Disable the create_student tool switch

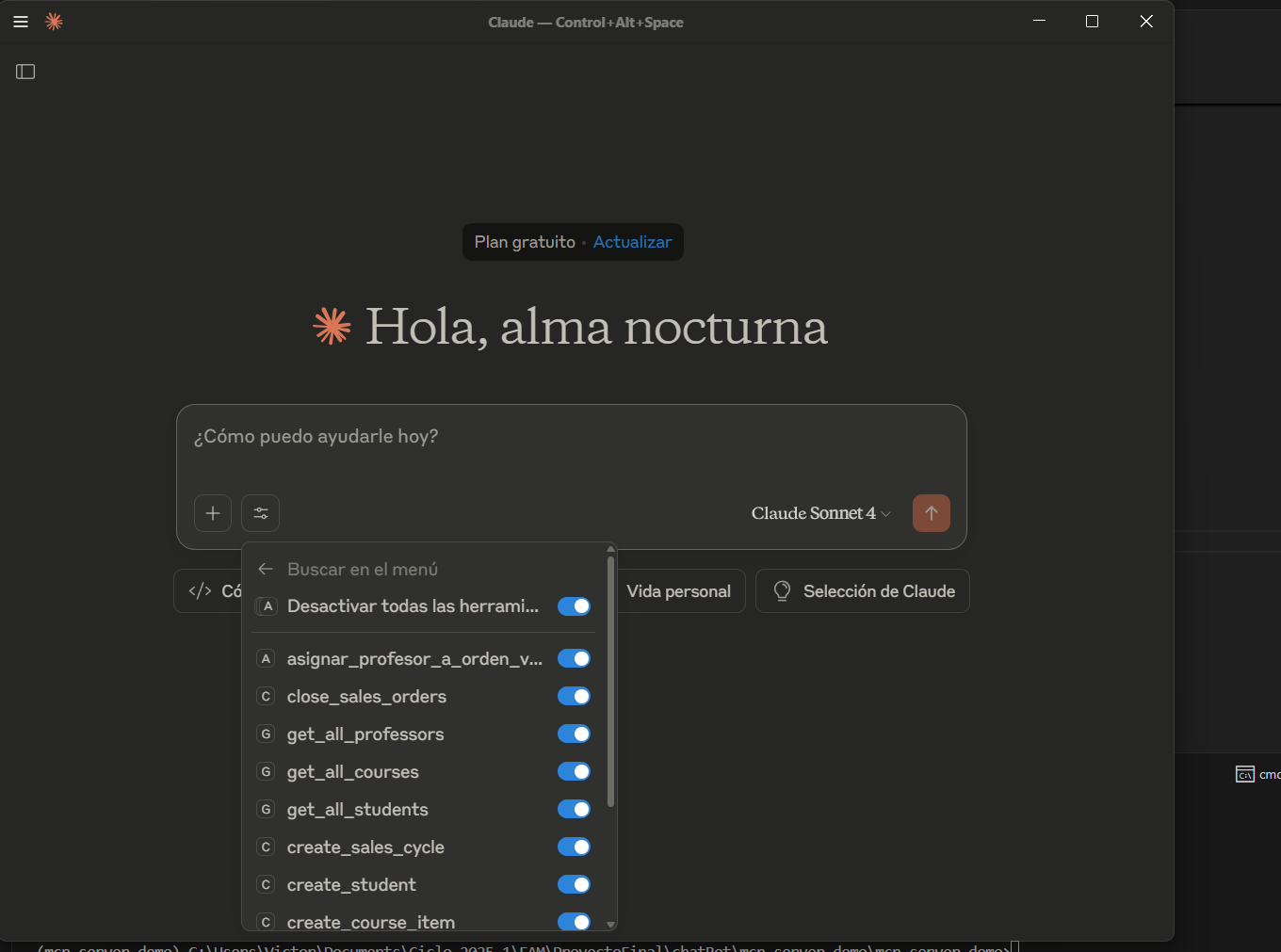click(x=574, y=885)
